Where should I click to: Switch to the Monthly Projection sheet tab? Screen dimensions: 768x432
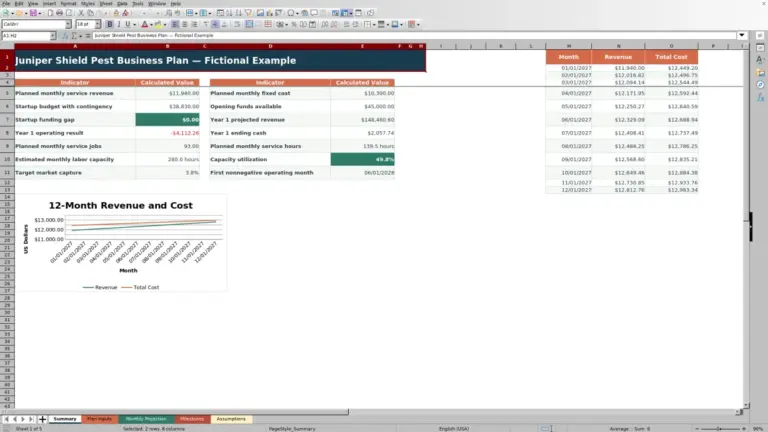(x=146, y=419)
